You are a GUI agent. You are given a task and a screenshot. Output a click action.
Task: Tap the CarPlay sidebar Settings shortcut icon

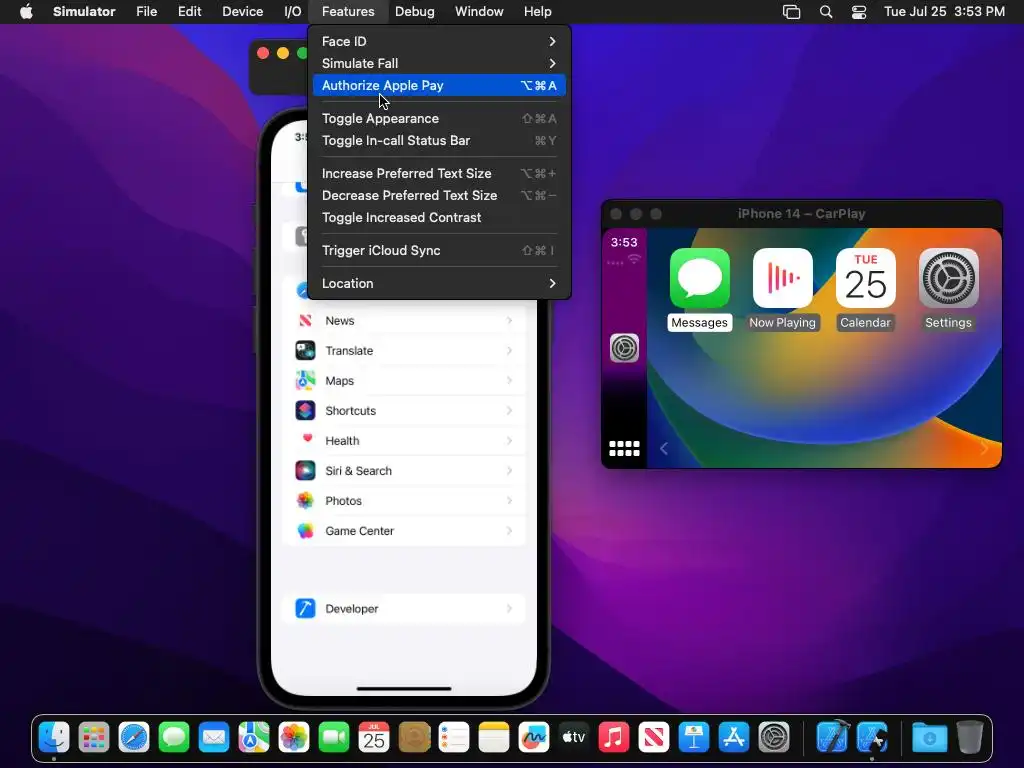click(x=624, y=348)
